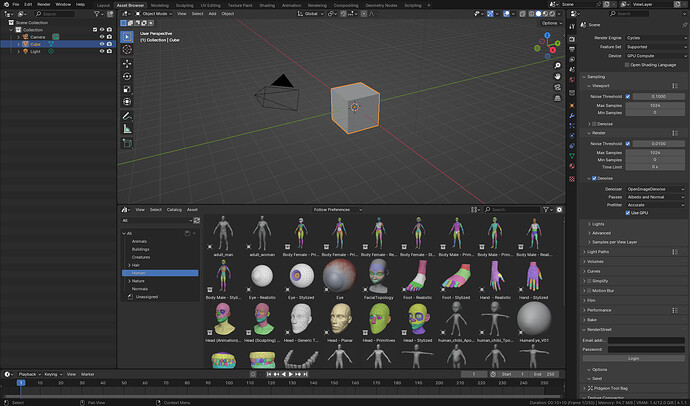The width and height of the screenshot is (690, 406).
Task: Open the viewport Options button
Action: pos(551,23)
